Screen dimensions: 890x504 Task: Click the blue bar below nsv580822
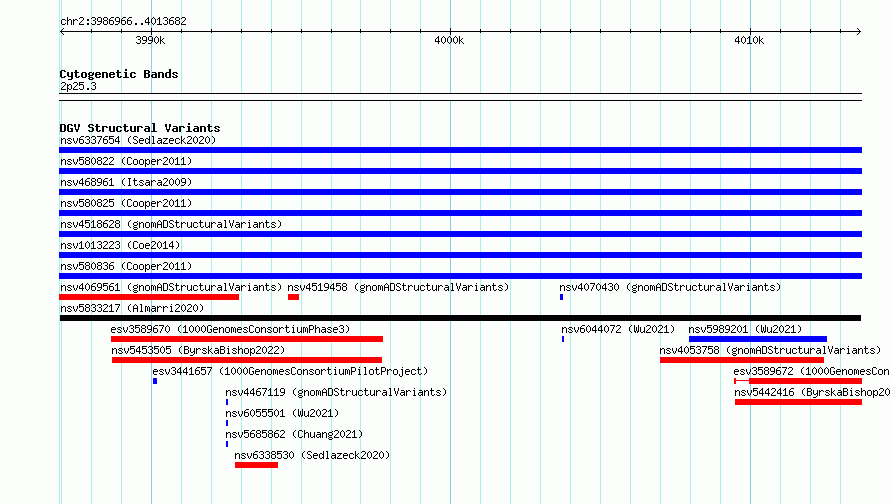click(460, 171)
